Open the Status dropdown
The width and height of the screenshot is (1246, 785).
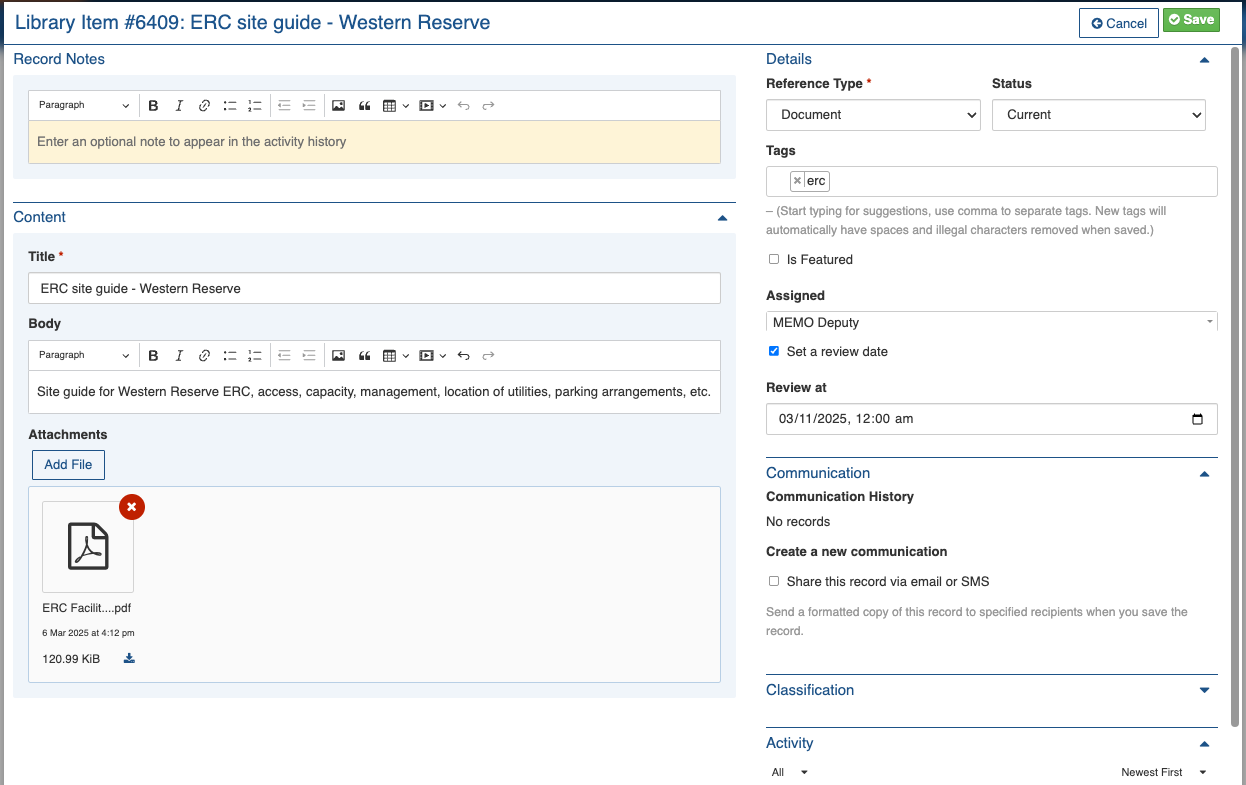[x=1098, y=115]
